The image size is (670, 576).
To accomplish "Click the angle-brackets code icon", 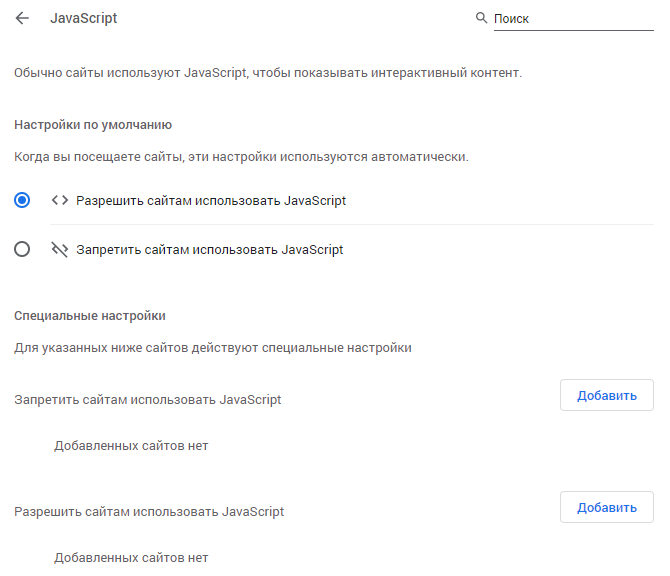I will (x=59, y=200).
